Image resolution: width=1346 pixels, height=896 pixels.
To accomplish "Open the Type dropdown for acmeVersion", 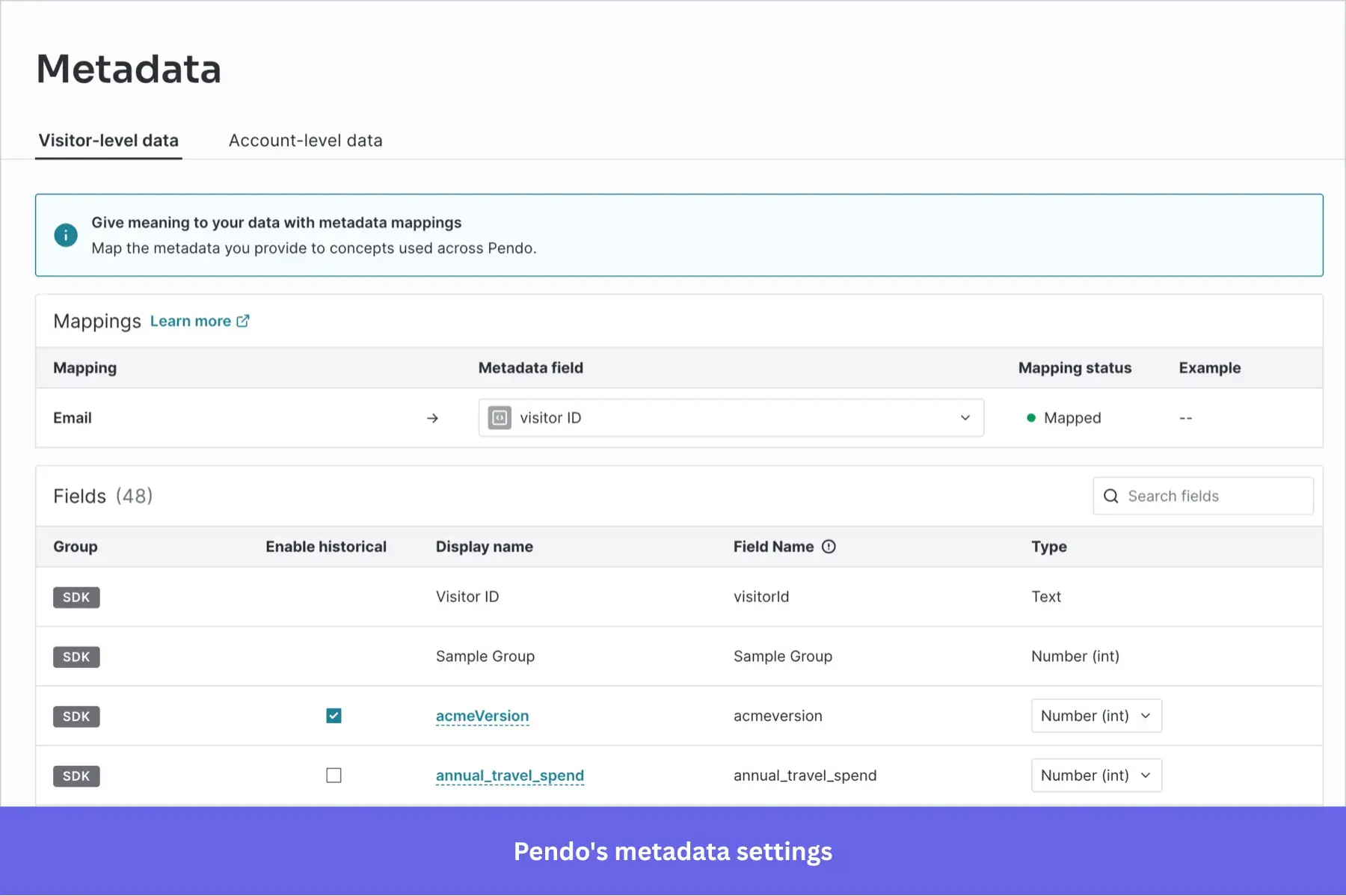I will [x=1095, y=716].
